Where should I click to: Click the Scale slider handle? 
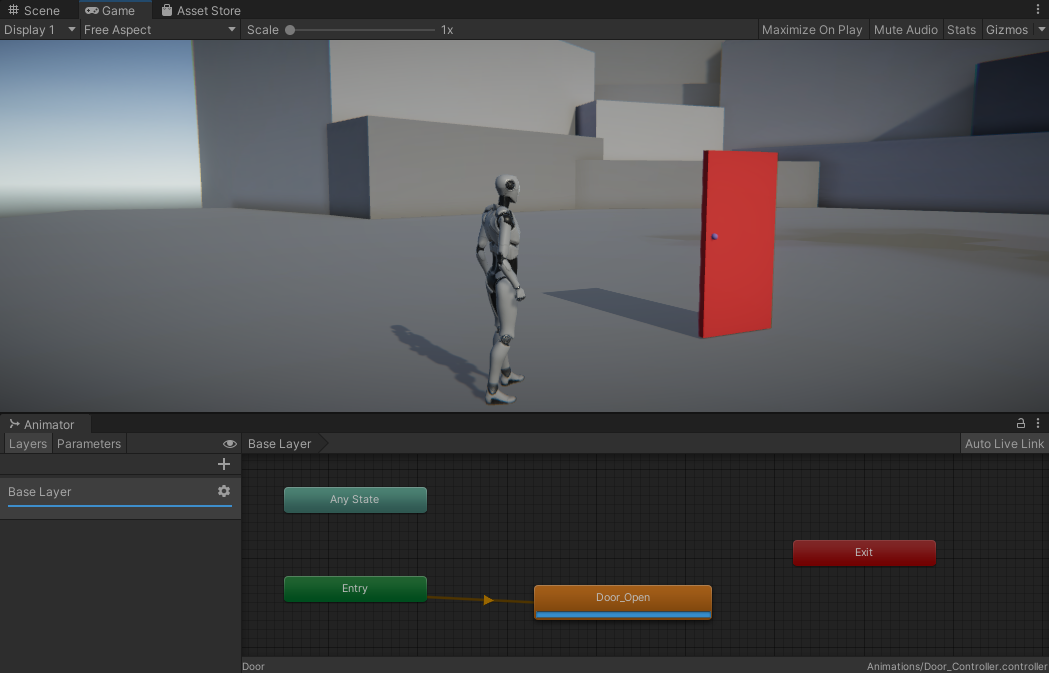290,30
